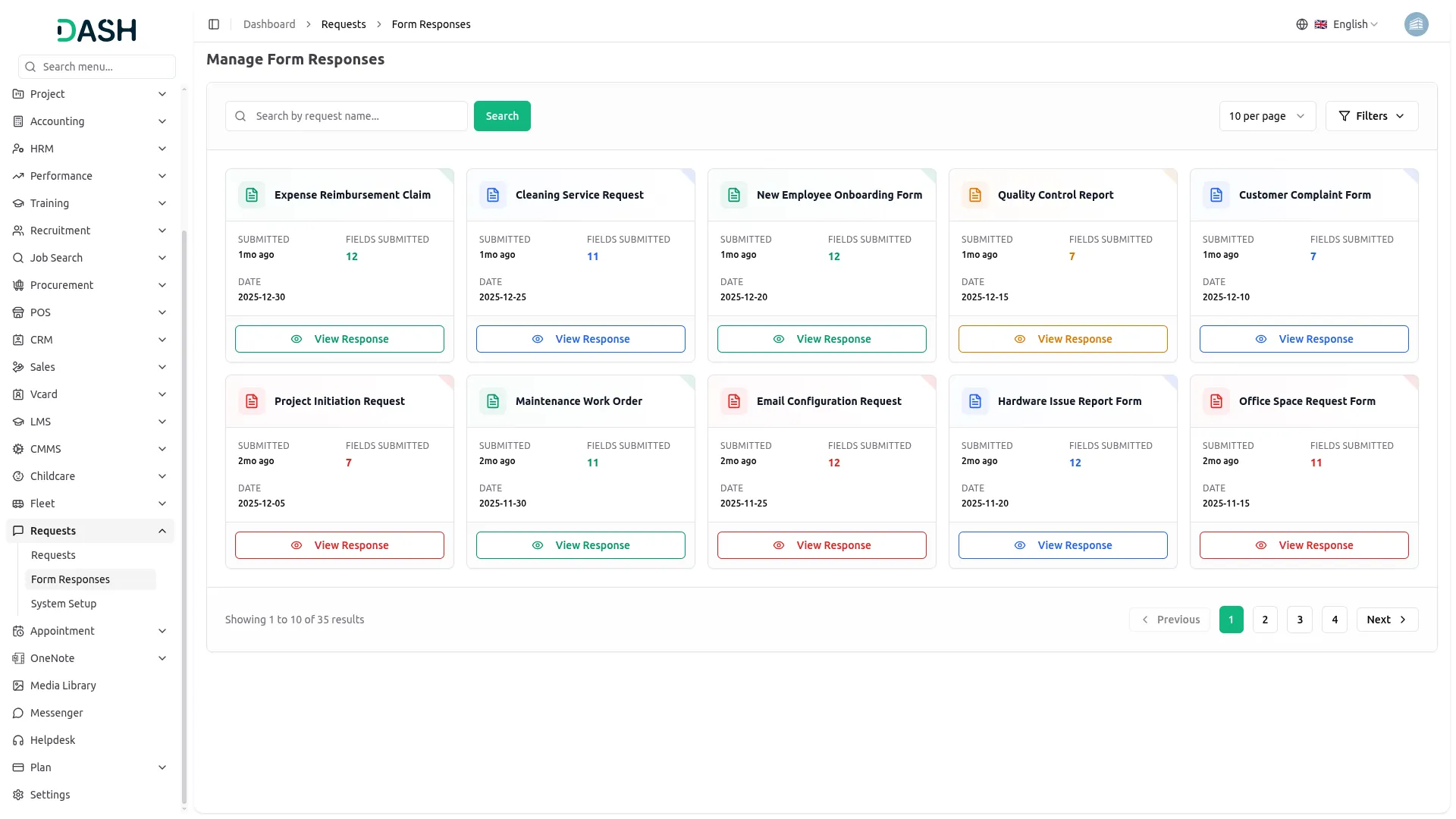Select the Requests submenu item

coord(53,555)
